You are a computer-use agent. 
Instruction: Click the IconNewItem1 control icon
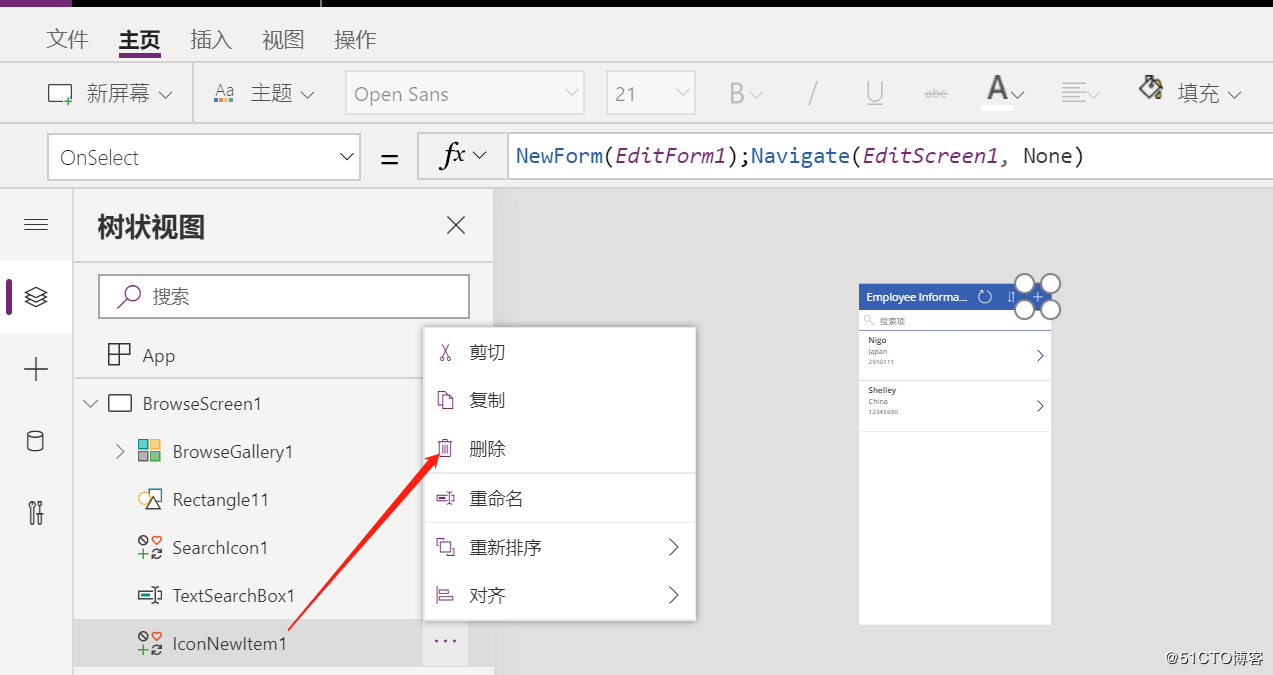pyautogui.click(x=149, y=643)
